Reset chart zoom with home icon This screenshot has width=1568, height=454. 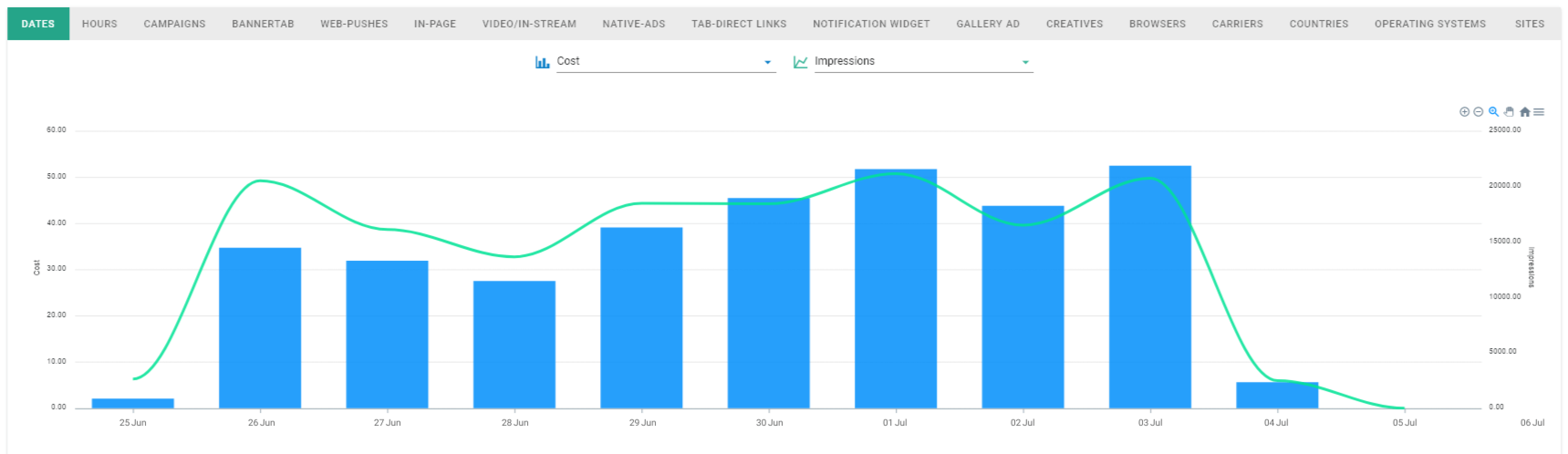1524,112
